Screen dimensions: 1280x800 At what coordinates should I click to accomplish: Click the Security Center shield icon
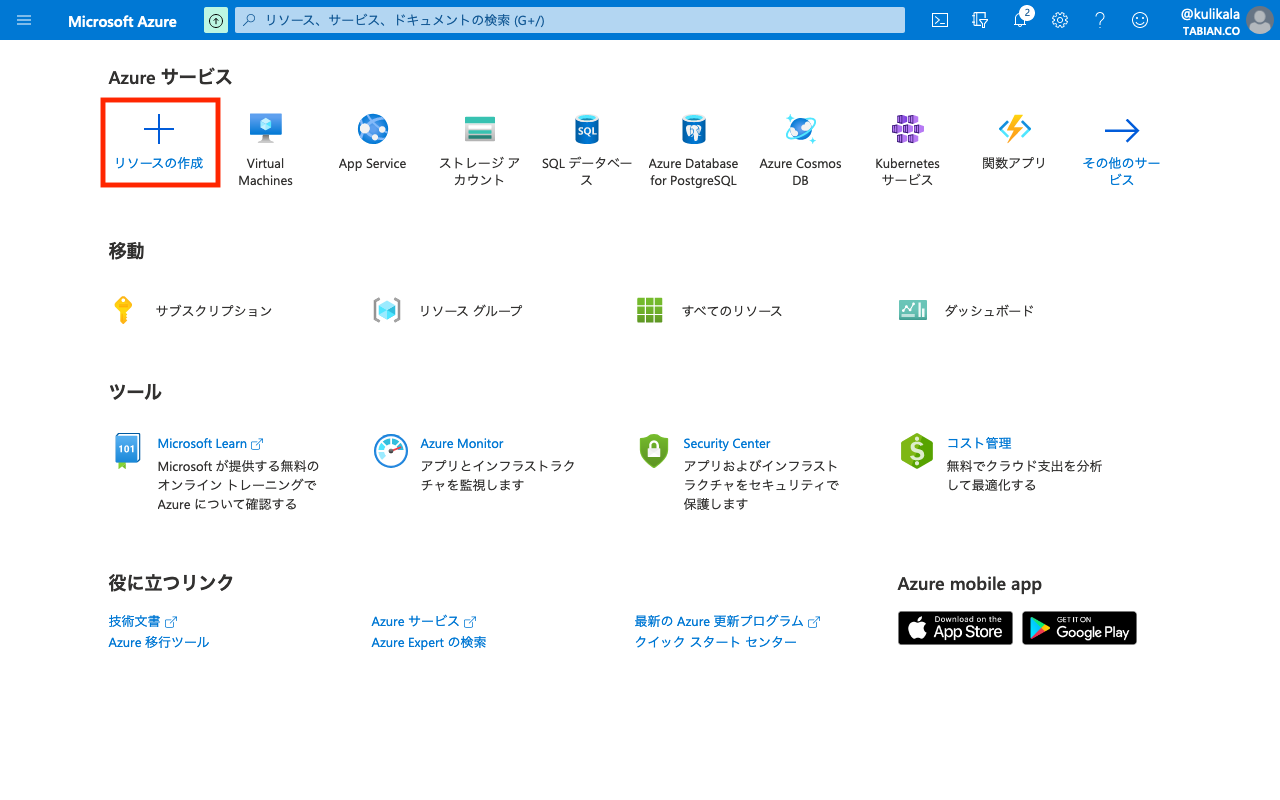653,450
